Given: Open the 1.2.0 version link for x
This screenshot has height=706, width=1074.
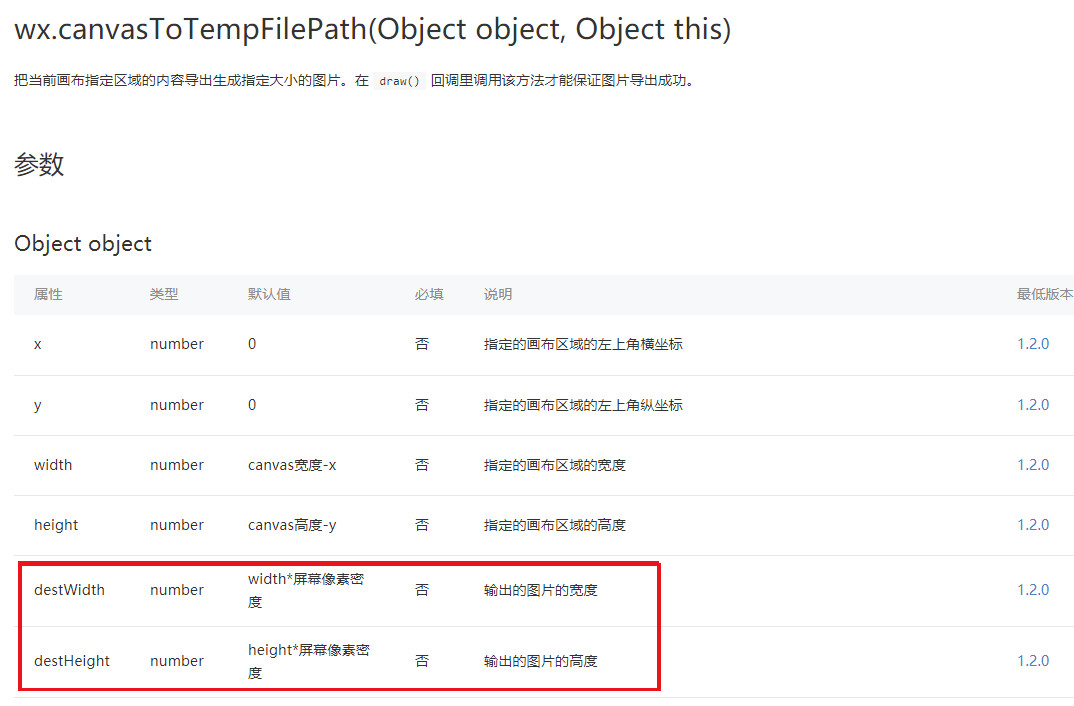Looking at the screenshot, I should 1033,344.
